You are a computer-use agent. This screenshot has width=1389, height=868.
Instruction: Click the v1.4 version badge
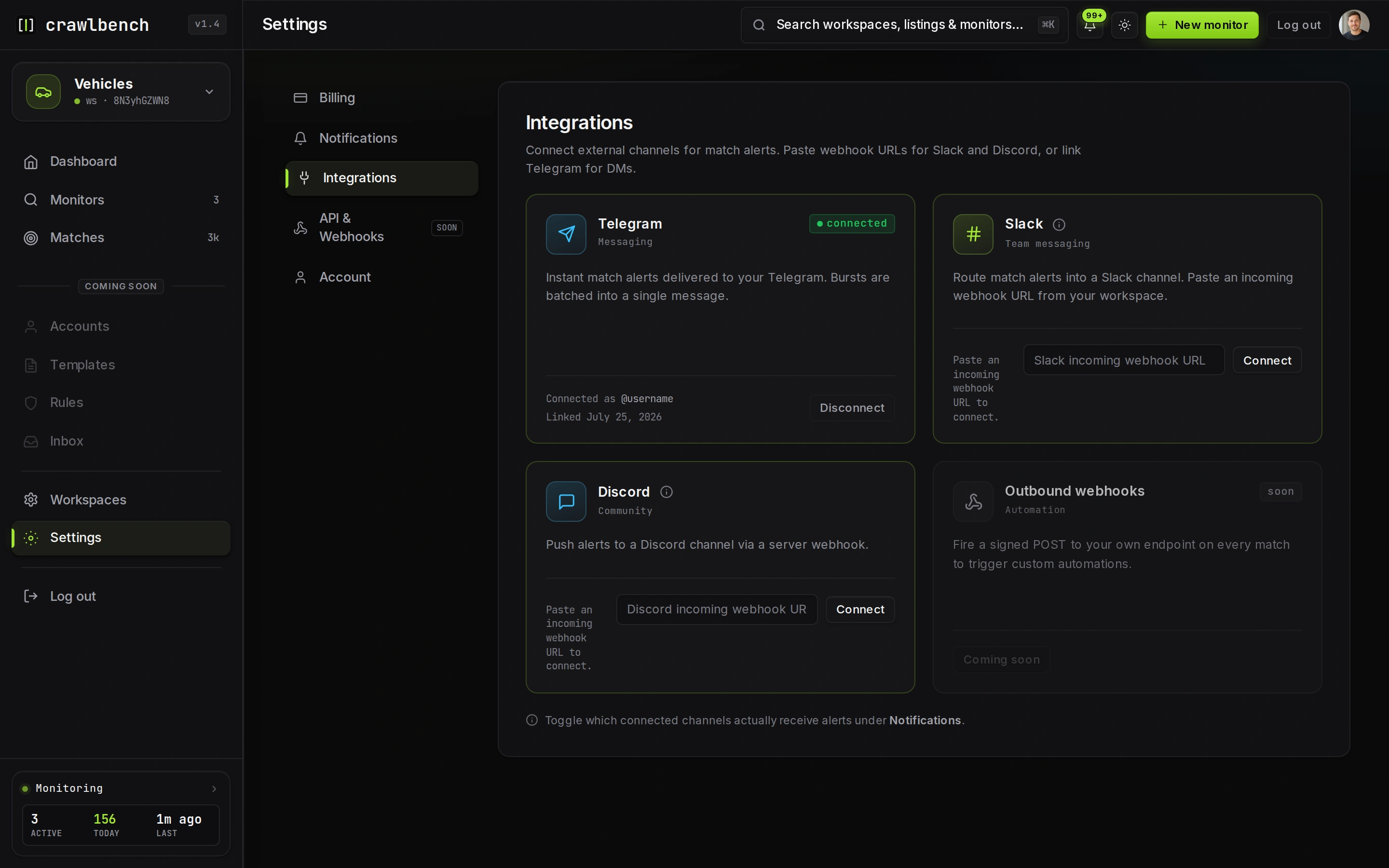tap(207, 24)
